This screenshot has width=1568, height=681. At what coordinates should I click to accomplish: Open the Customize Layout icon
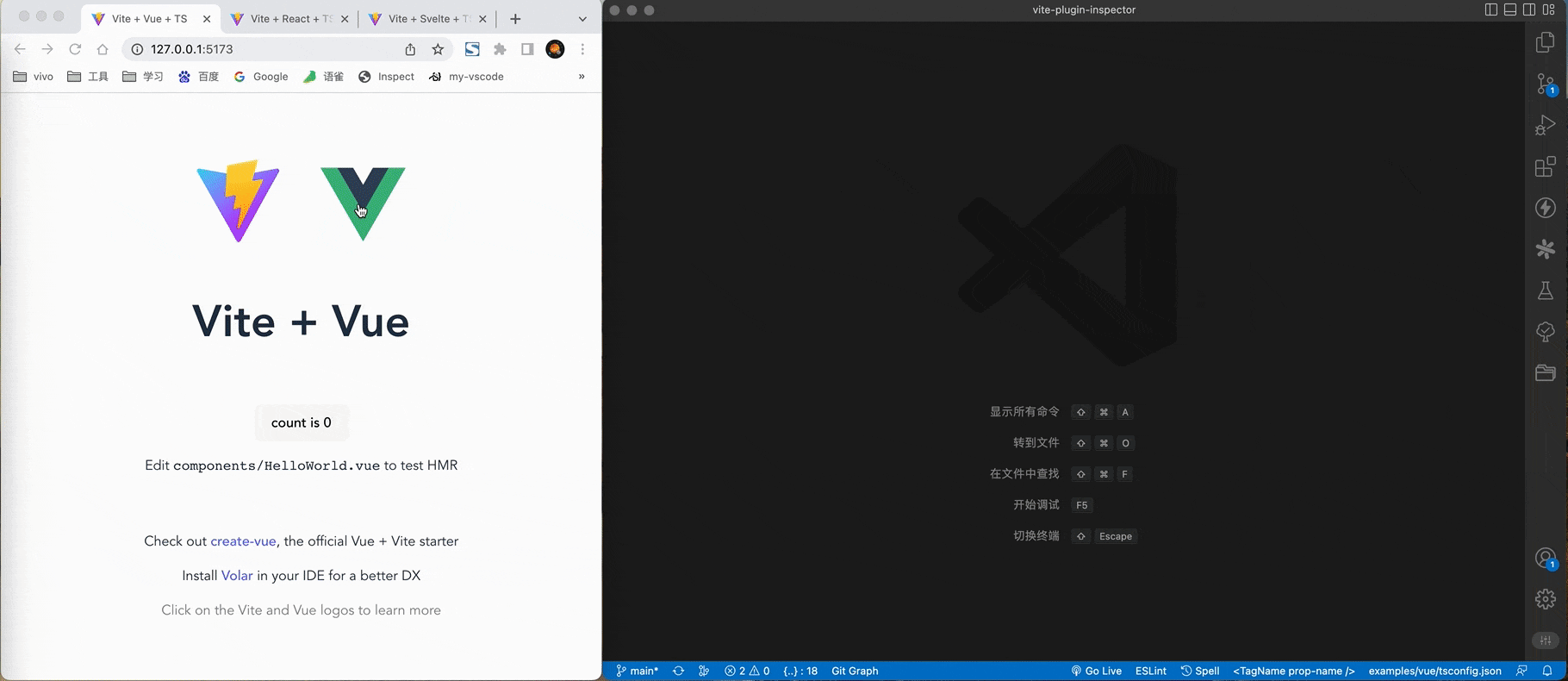[x=1548, y=9]
